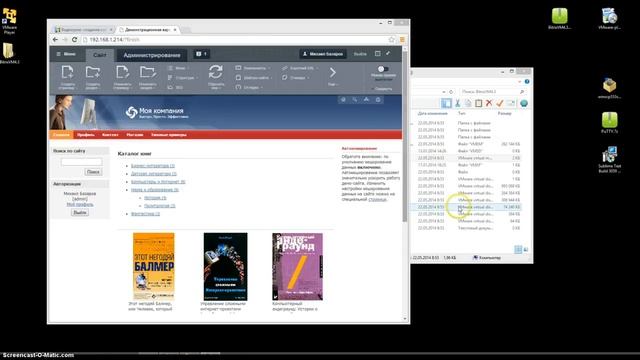Click the fourth small icon in header banner toolbar
Image resolution: width=640 pixels, height=360 pixels.
378,100
